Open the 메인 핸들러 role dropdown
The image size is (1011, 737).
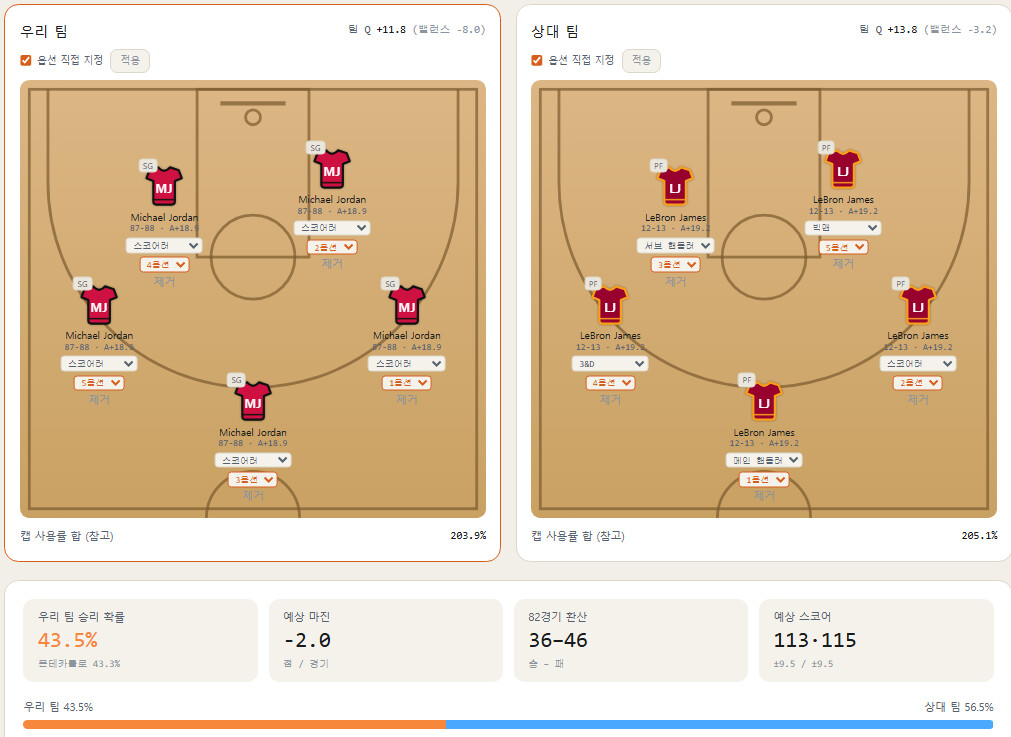pos(763,460)
